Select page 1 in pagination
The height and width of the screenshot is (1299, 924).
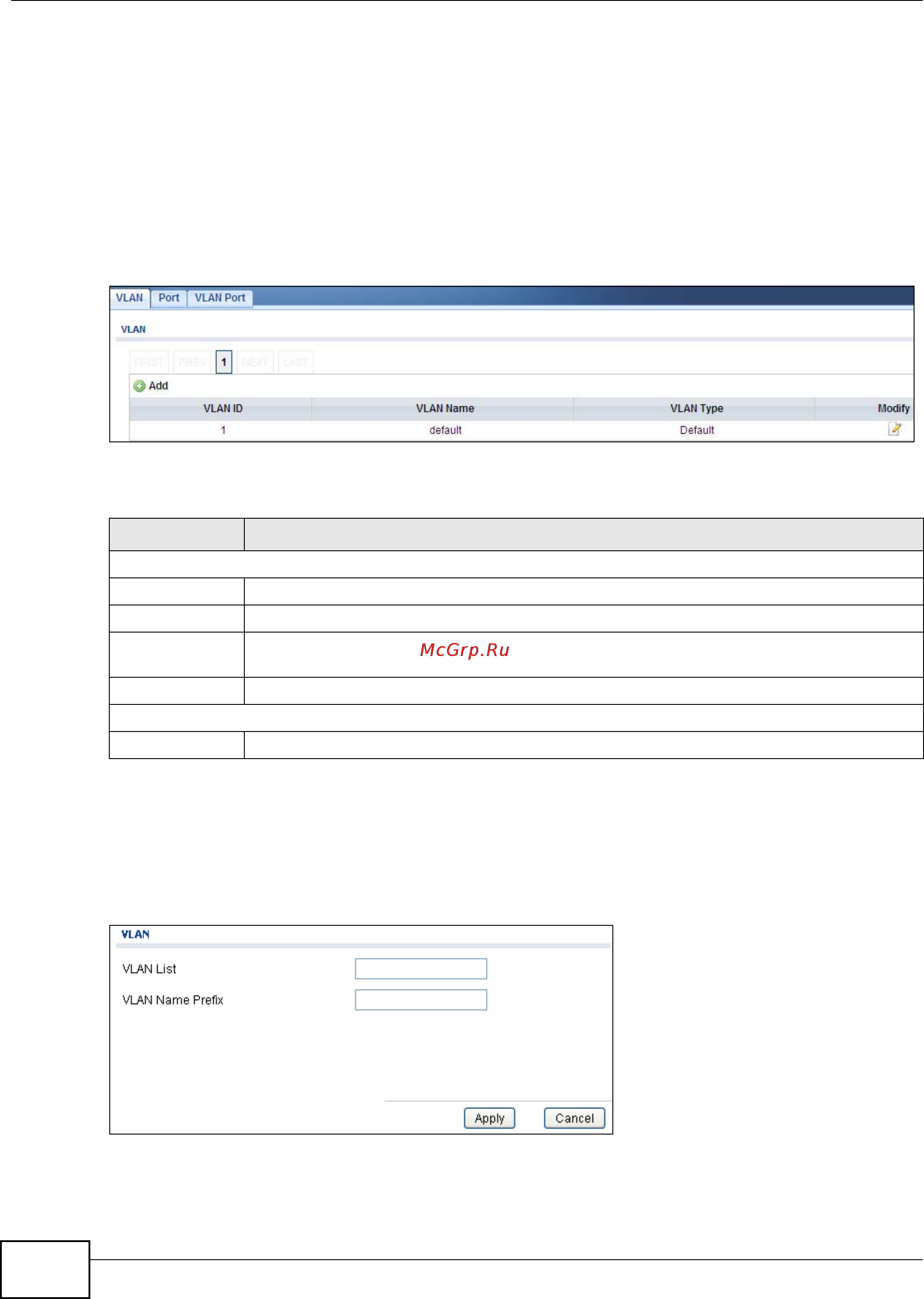tap(224, 362)
